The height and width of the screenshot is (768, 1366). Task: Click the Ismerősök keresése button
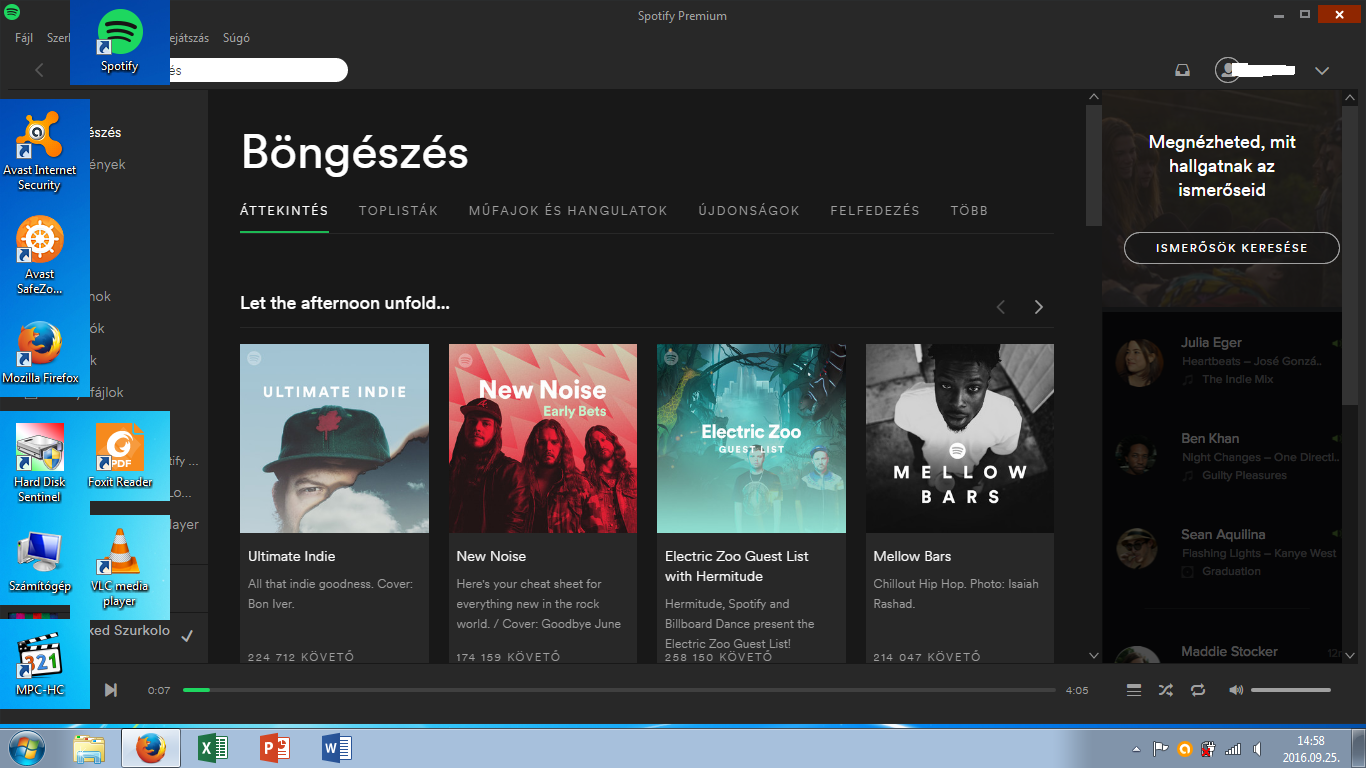(x=1231, y=248)
